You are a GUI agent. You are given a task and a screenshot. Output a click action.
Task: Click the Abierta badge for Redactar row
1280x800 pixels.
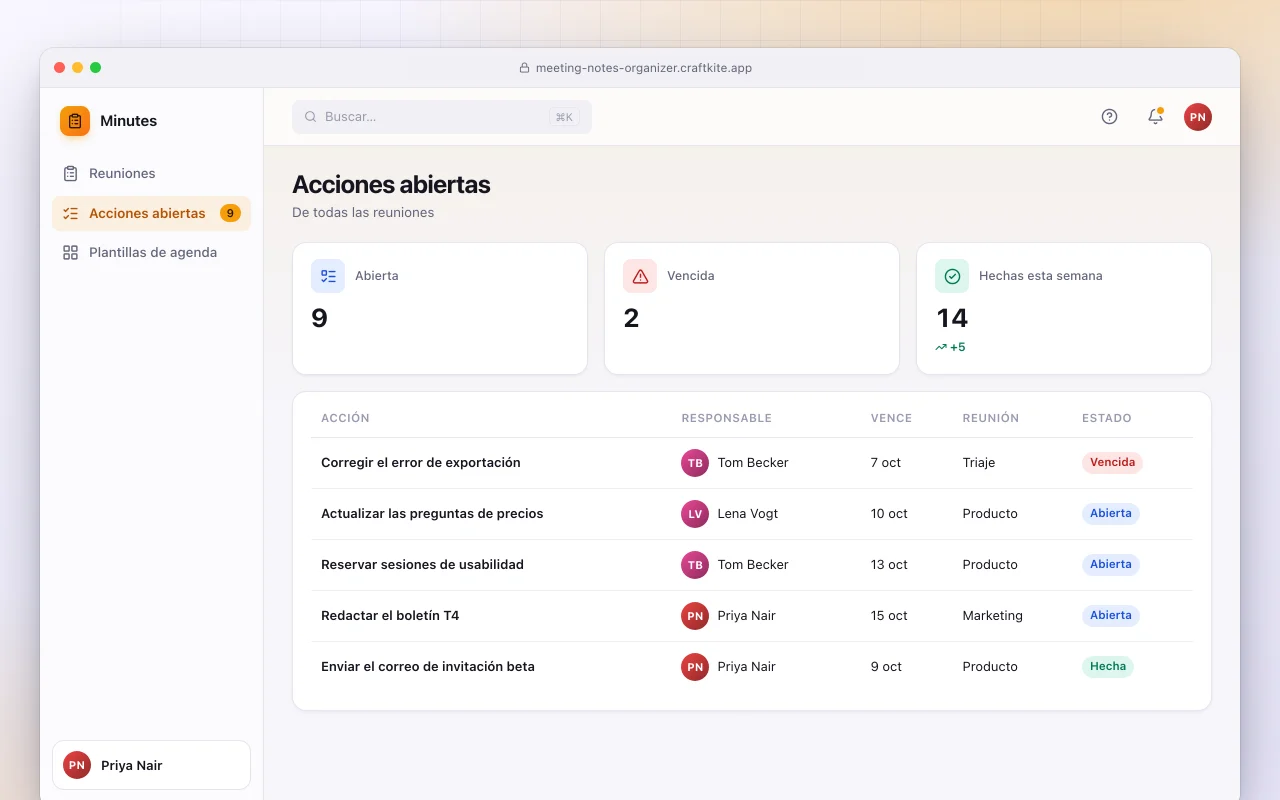pos(1111,616)
